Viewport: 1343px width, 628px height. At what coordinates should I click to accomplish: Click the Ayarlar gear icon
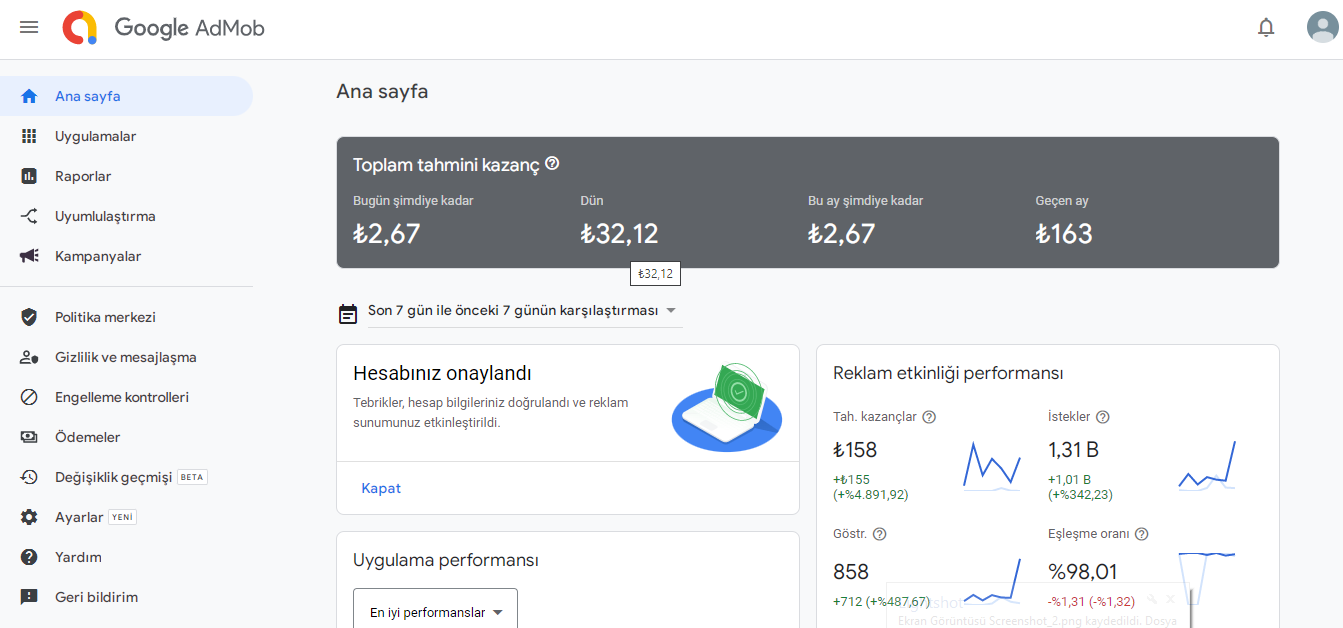29,517
